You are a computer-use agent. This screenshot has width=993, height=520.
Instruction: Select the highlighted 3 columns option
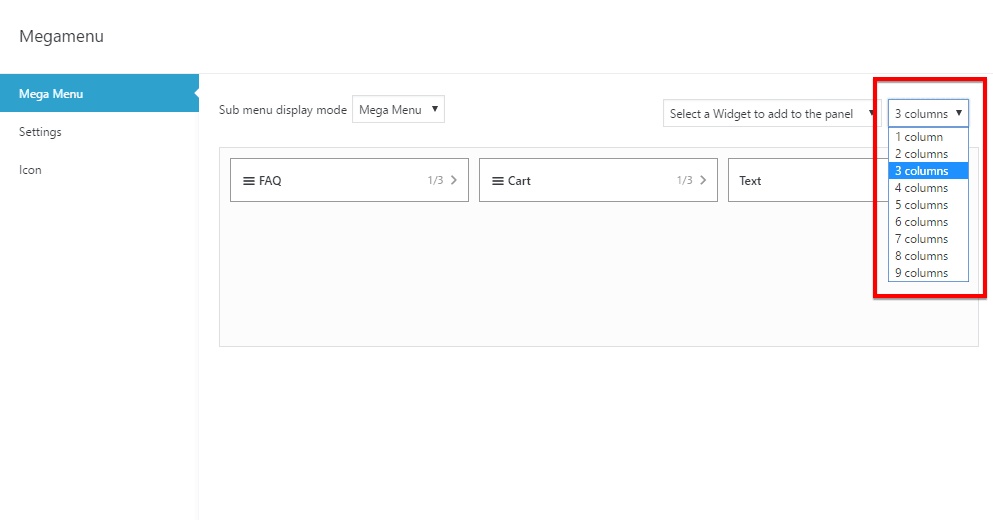pos(921,171)
